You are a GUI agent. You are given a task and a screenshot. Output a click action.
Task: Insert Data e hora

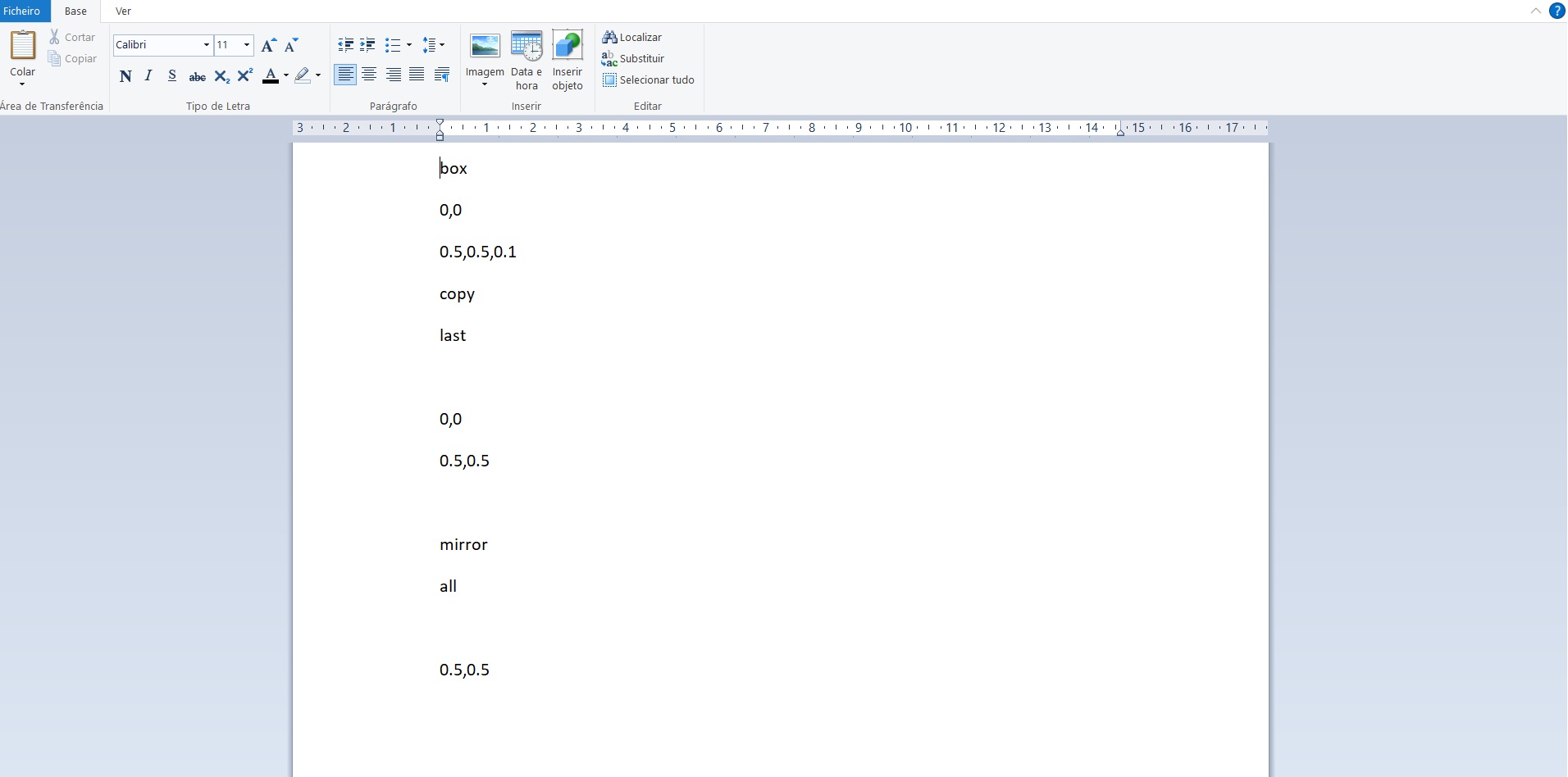coord(526,60)
